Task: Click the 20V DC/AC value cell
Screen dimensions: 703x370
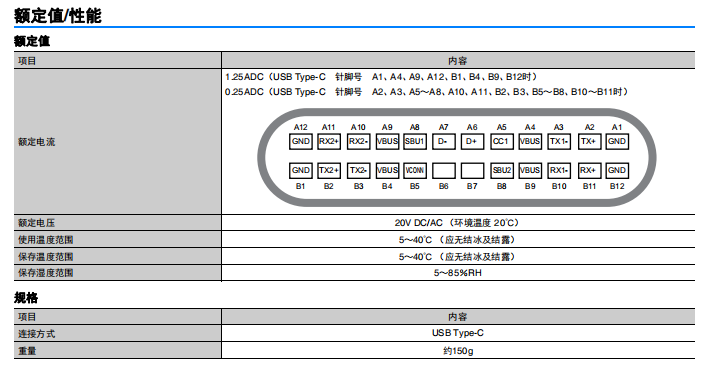Action: 458,223
